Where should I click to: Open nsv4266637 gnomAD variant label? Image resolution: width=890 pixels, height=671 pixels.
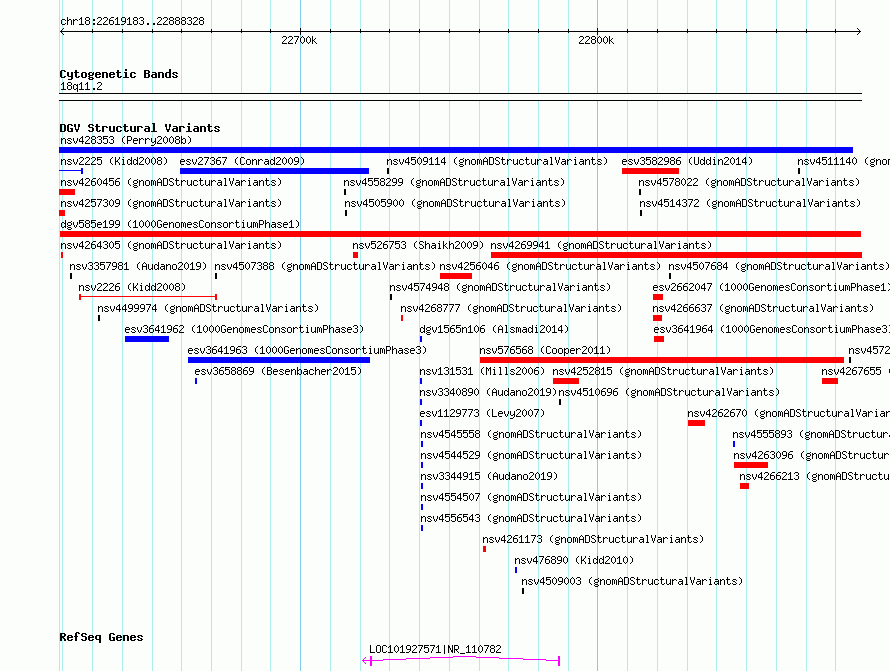click(763, 308)
